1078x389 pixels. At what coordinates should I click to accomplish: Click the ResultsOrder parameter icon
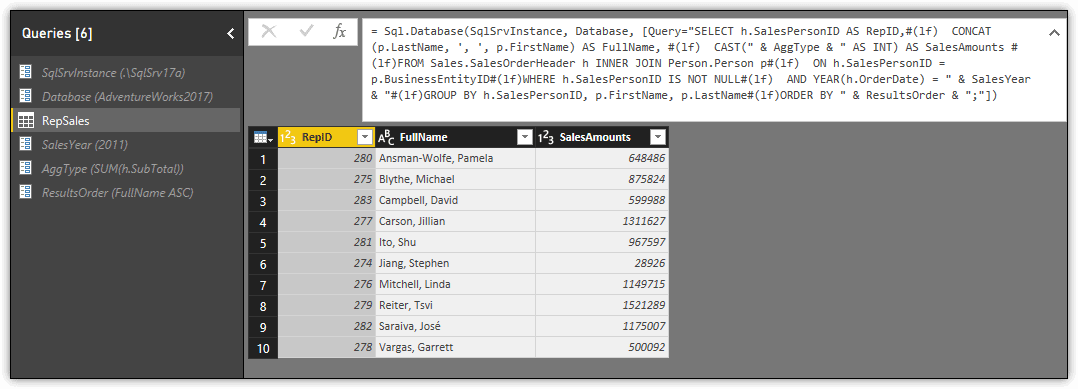click(x=25, y=192)
